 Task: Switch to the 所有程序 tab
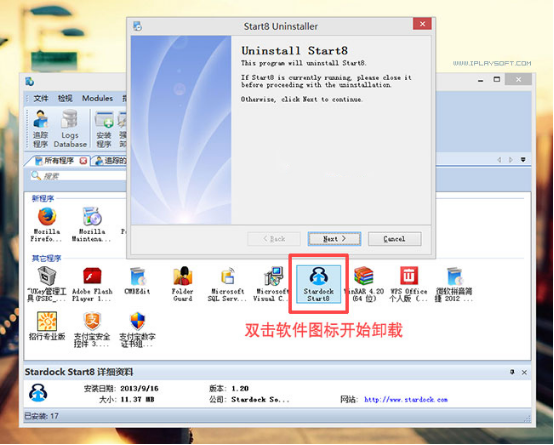click(58, 161)
